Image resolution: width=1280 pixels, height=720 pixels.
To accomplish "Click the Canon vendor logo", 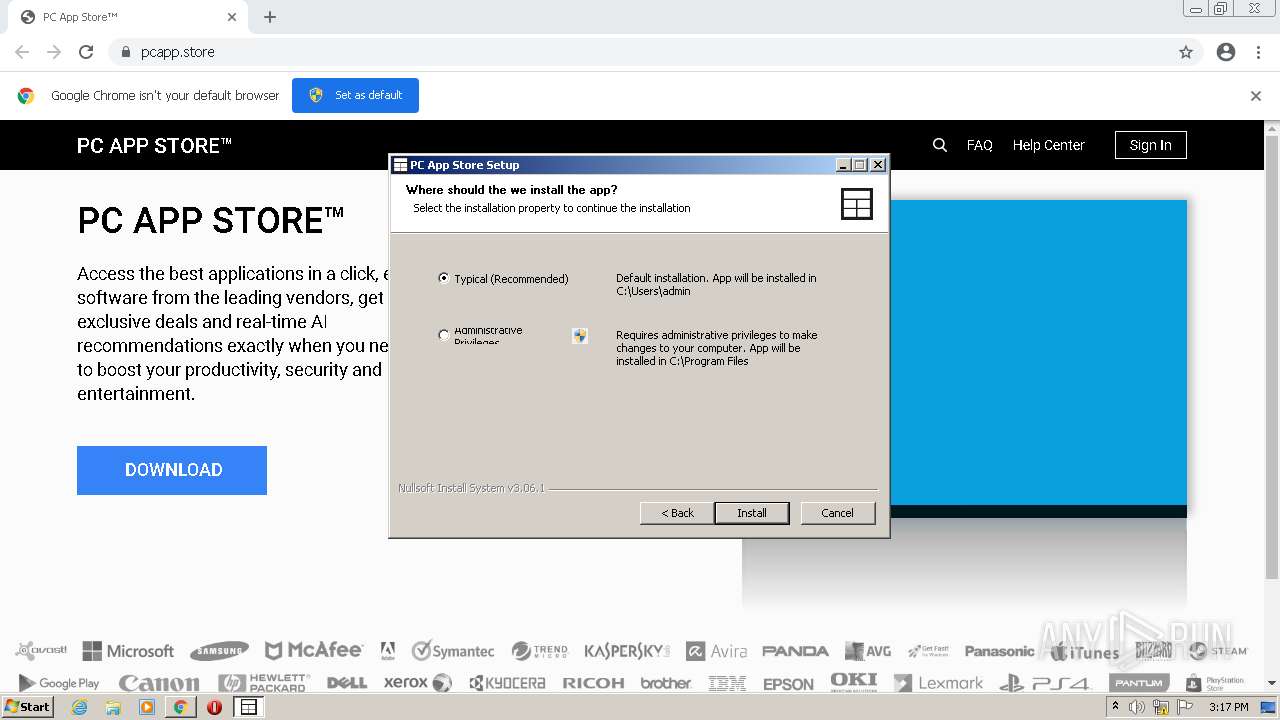I will (x=159, y=683).
